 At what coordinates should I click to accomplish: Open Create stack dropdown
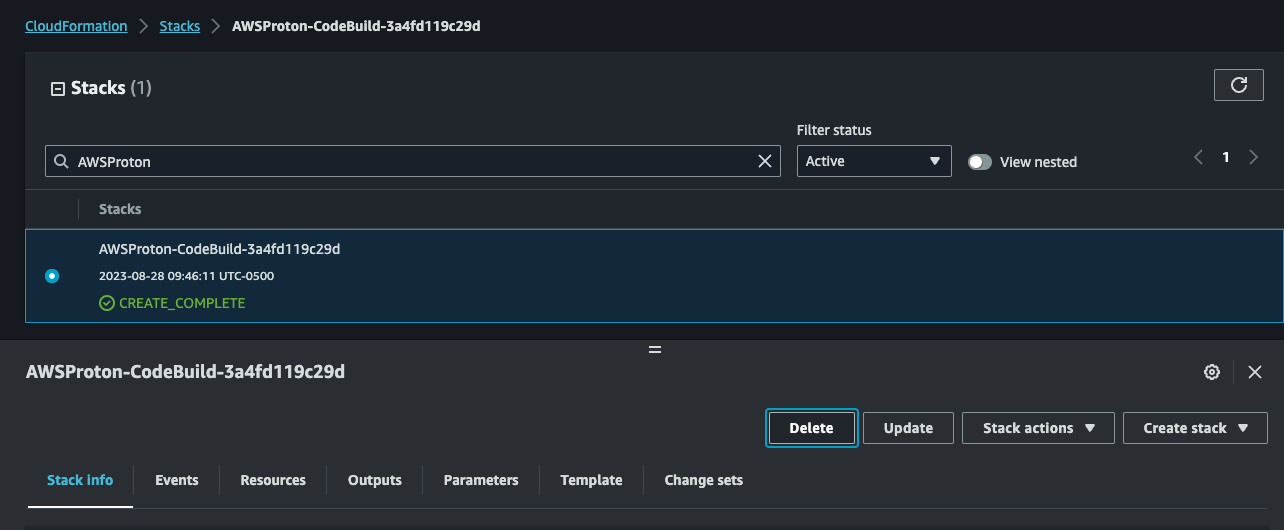tap(1195, 428)
